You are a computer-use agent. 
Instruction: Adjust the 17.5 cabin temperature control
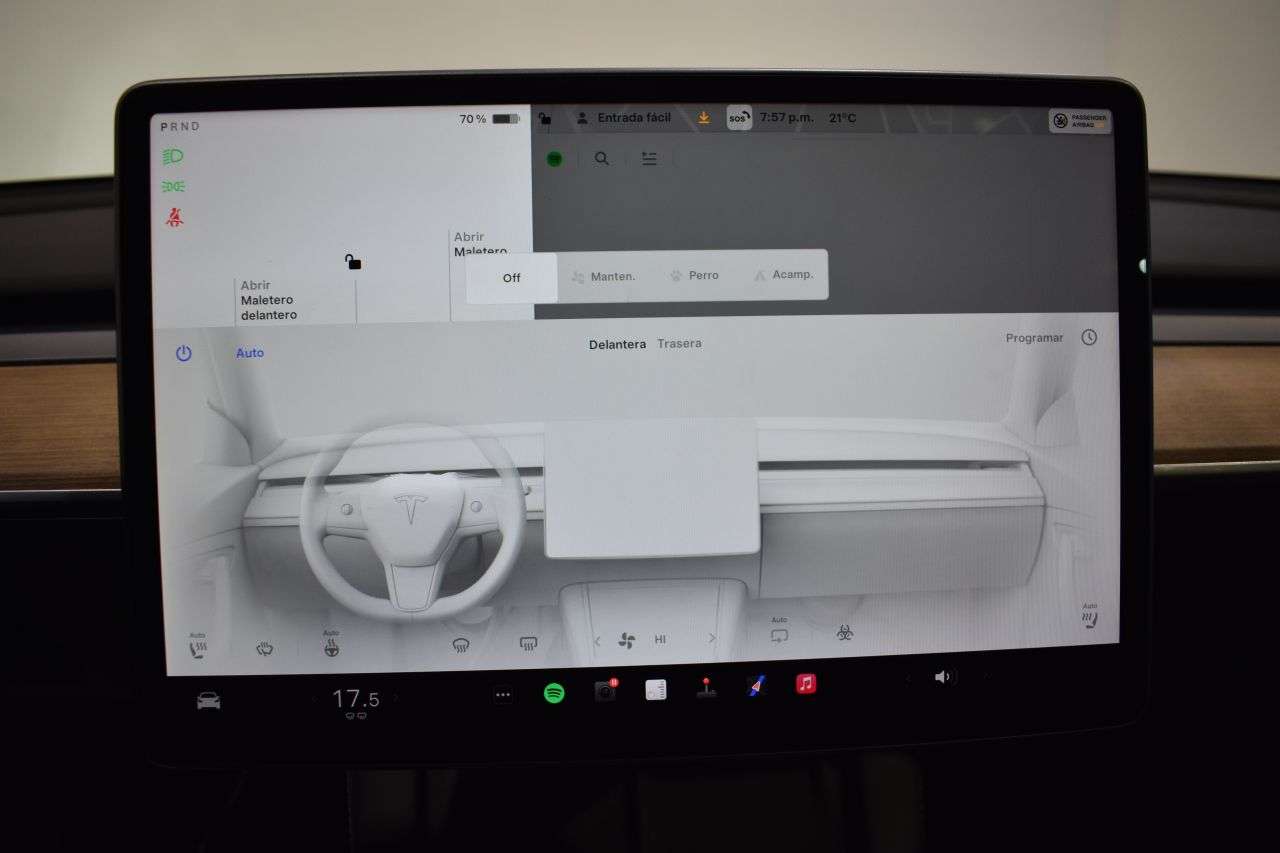click(357, 697)
